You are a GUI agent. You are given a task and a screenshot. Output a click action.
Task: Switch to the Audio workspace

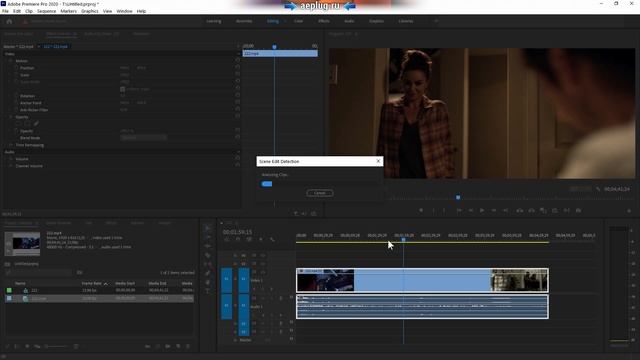pos(349,21)
